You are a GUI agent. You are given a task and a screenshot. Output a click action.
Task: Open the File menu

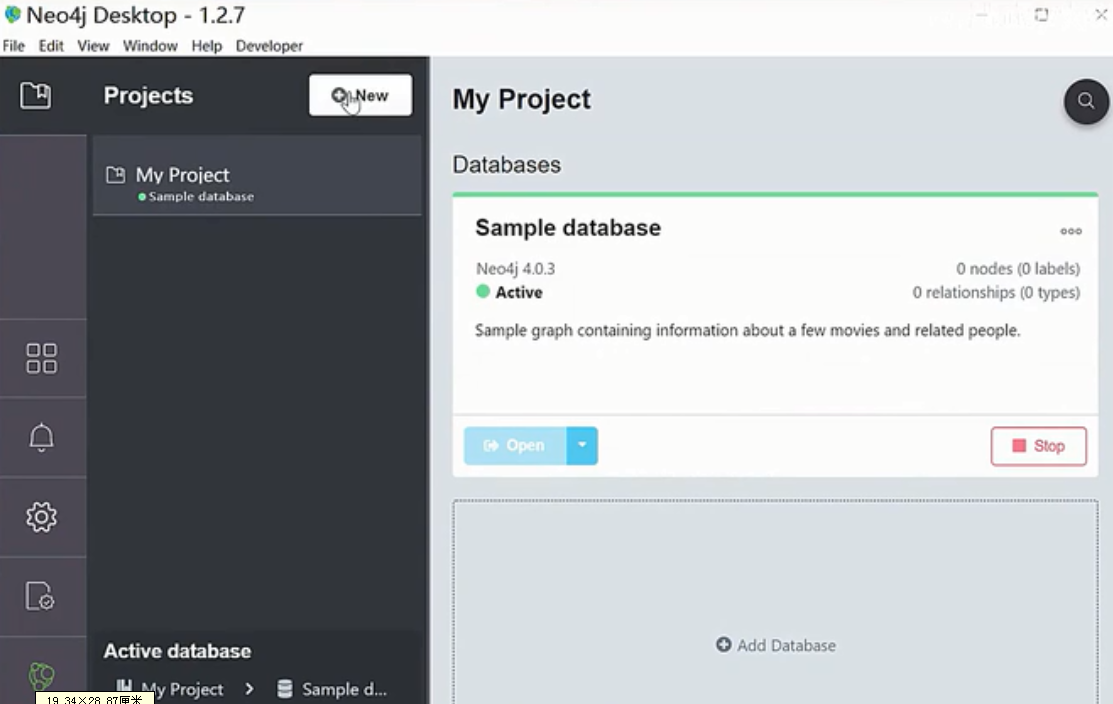pos(13,45)
